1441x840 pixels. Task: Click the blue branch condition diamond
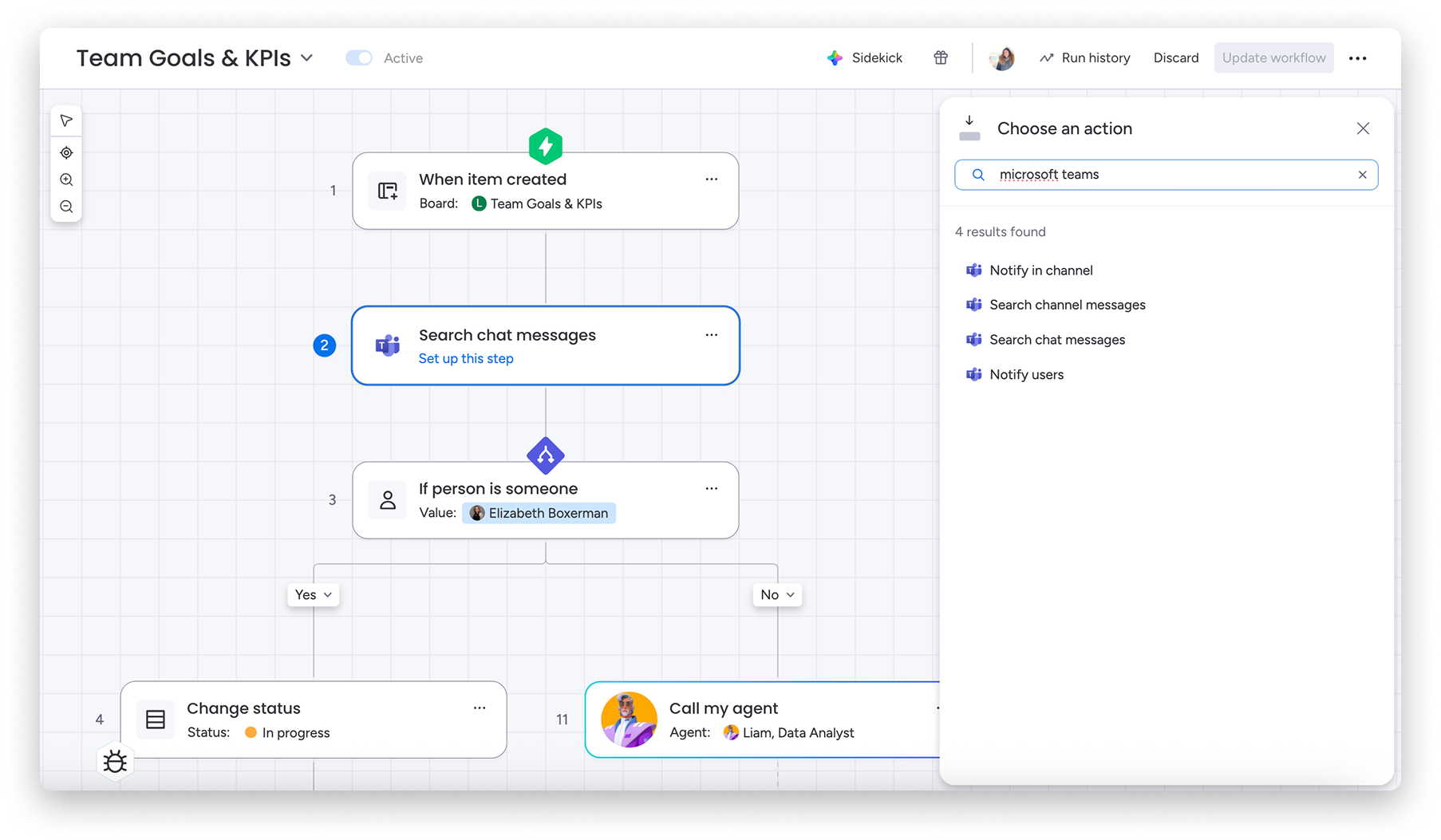coord(546,455)
